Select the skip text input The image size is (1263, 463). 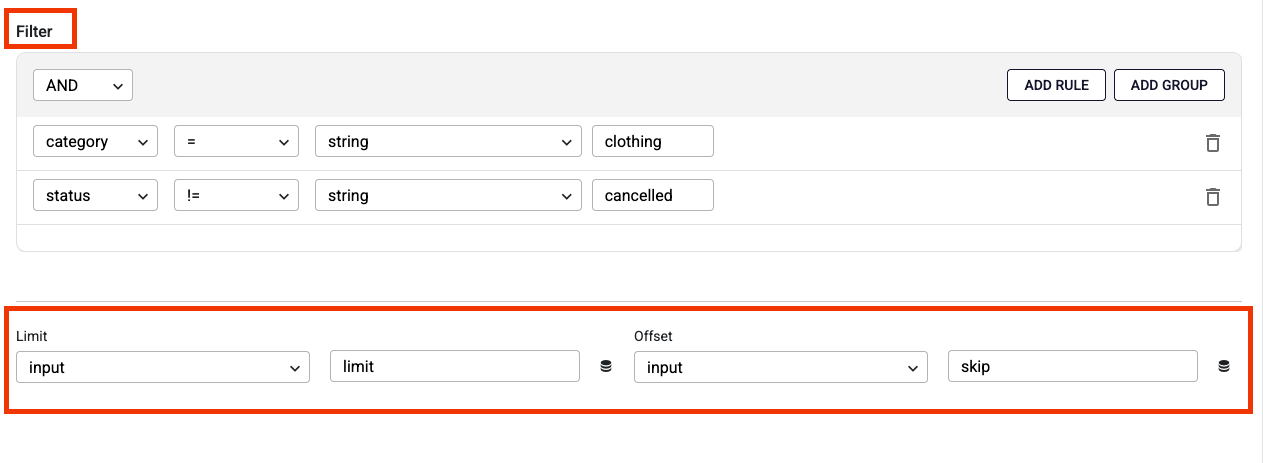click(1072, 367)
